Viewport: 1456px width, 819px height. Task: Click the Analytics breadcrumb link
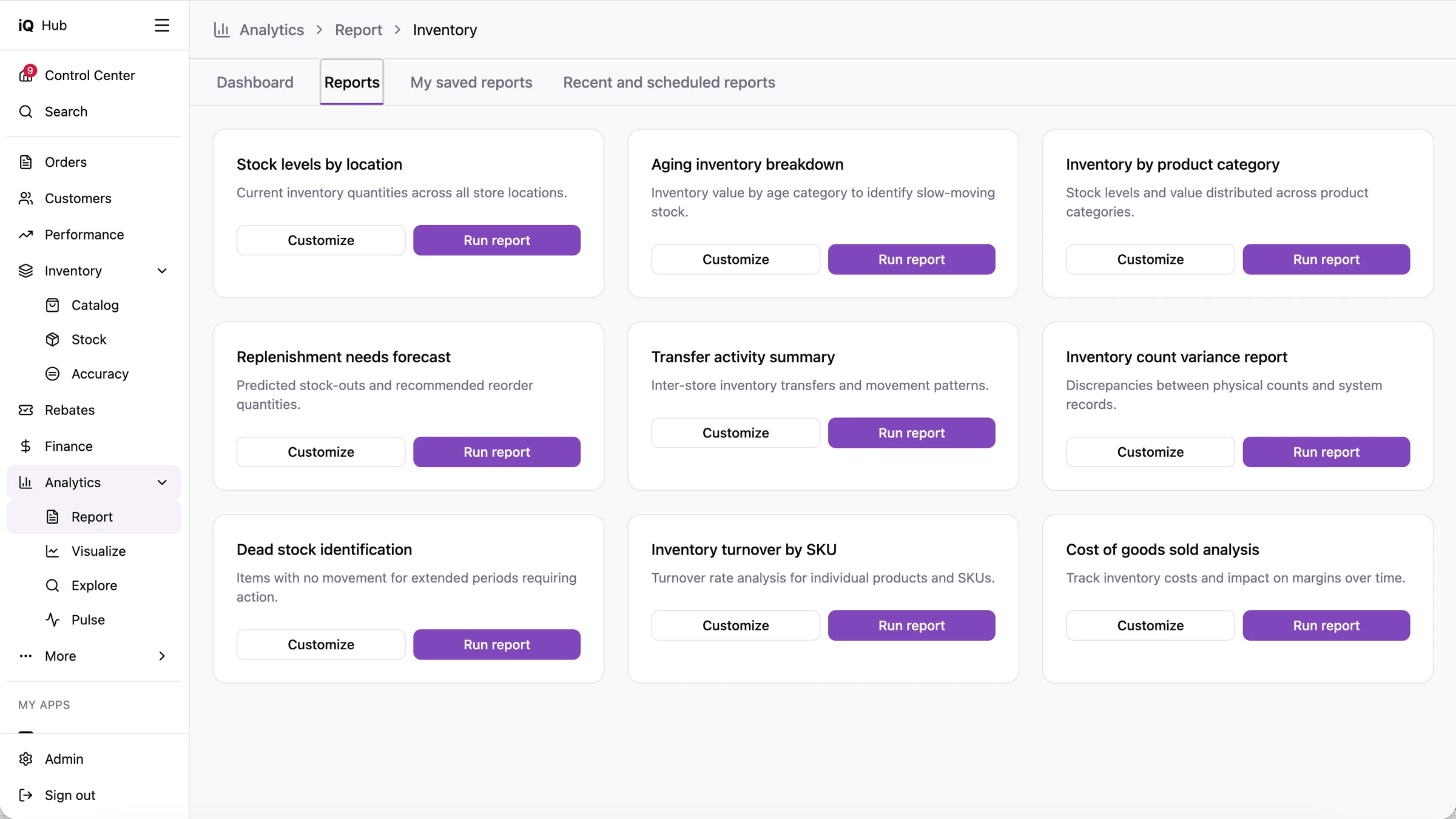(272, 30)
